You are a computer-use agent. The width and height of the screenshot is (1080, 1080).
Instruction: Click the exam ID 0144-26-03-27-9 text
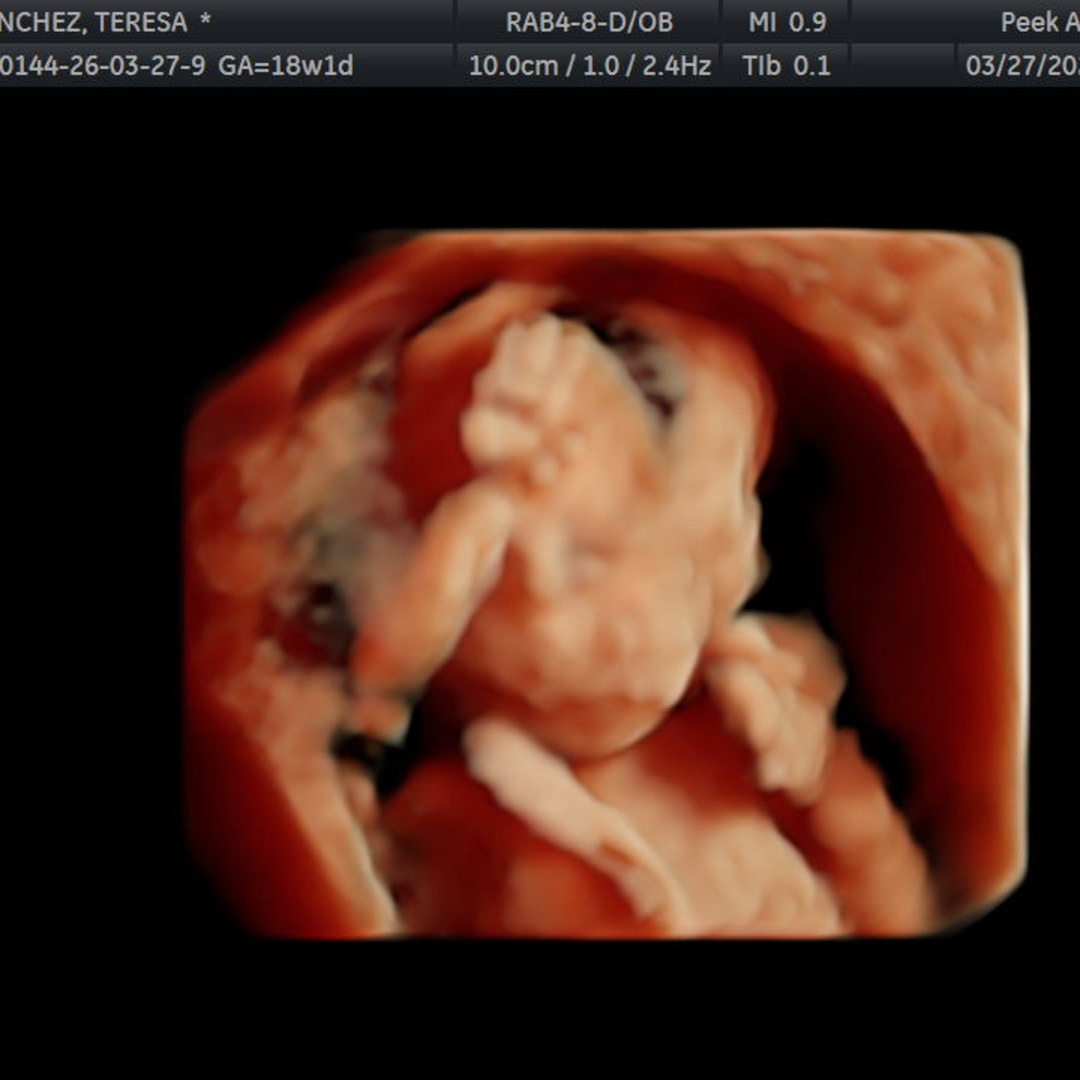click(103, 66)
